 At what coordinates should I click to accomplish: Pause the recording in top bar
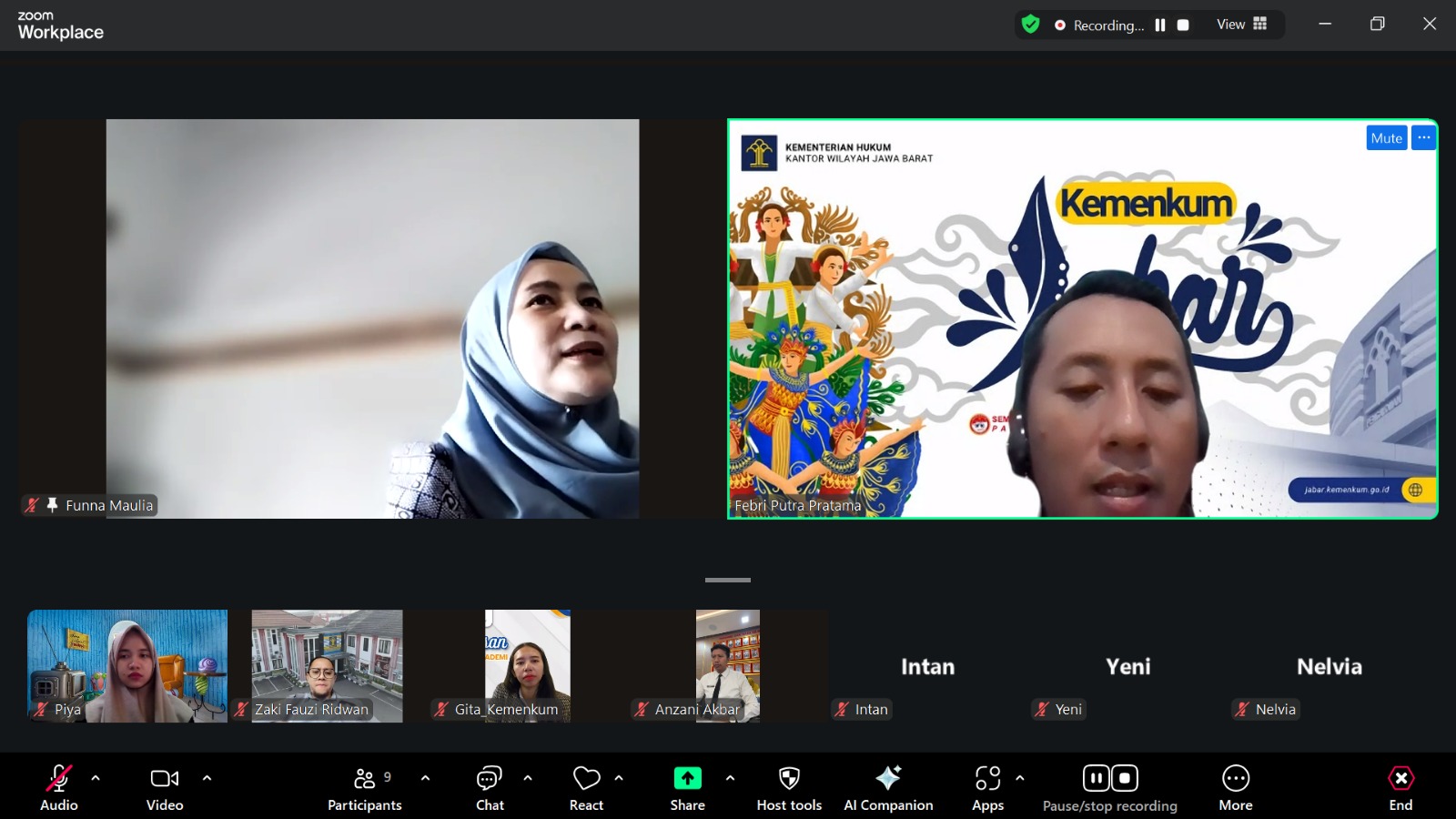(1160, 25)
